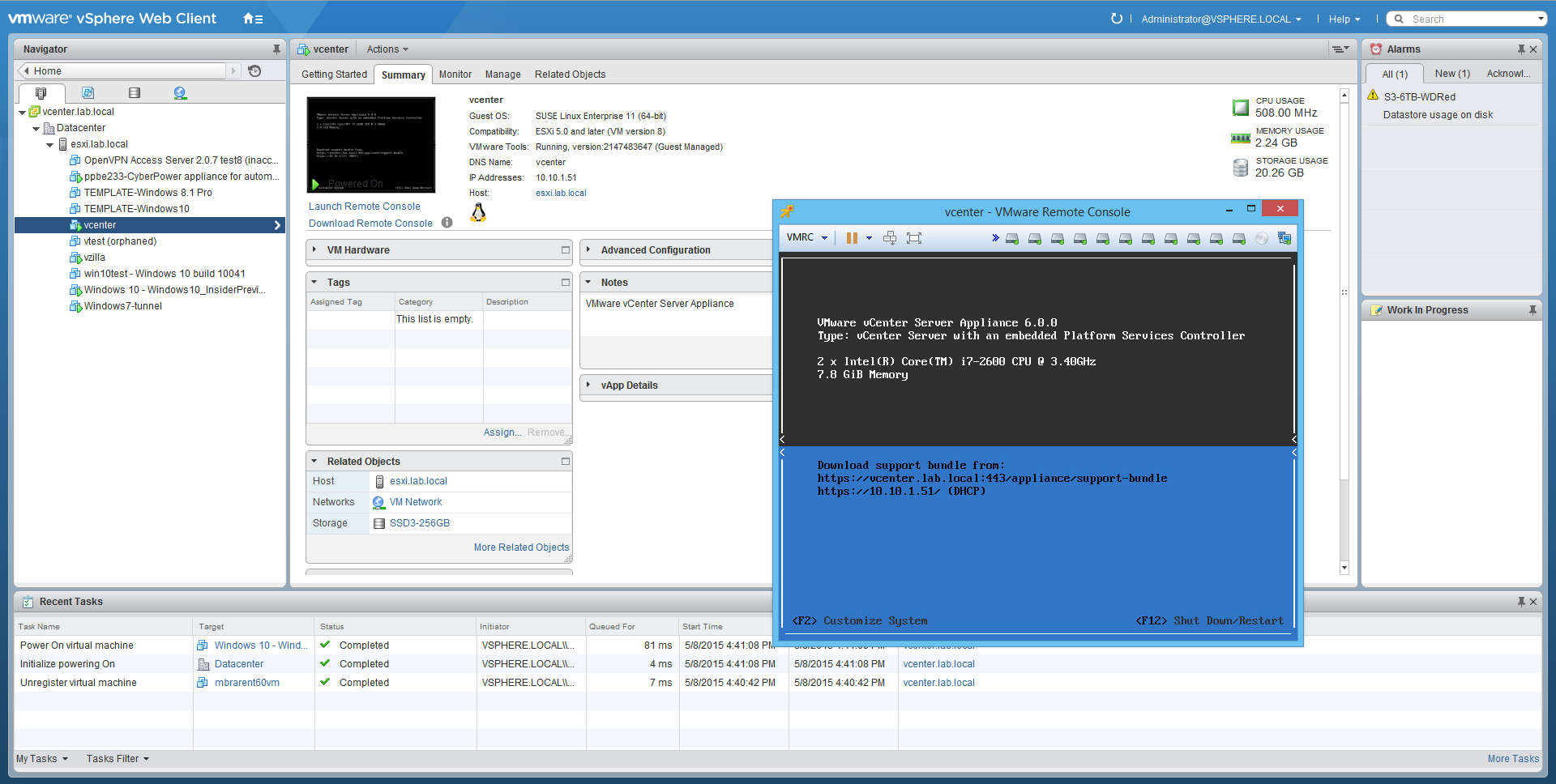Expand the VM Hardware section
Viewport: 1556px width, 784px height.
coord(314,250)
